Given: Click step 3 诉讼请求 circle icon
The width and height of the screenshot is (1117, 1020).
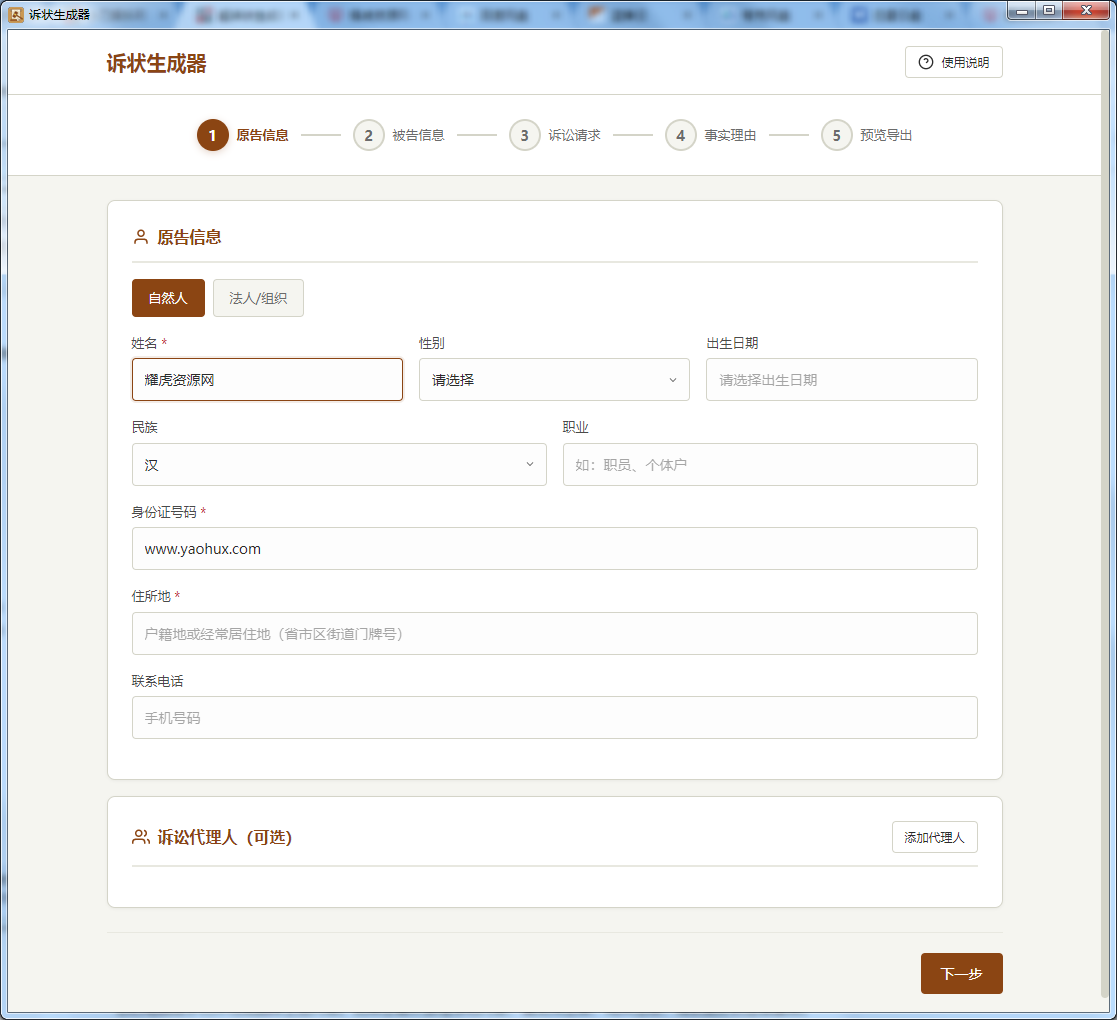Looking at the screenshot, I should (x=524, y=135).
